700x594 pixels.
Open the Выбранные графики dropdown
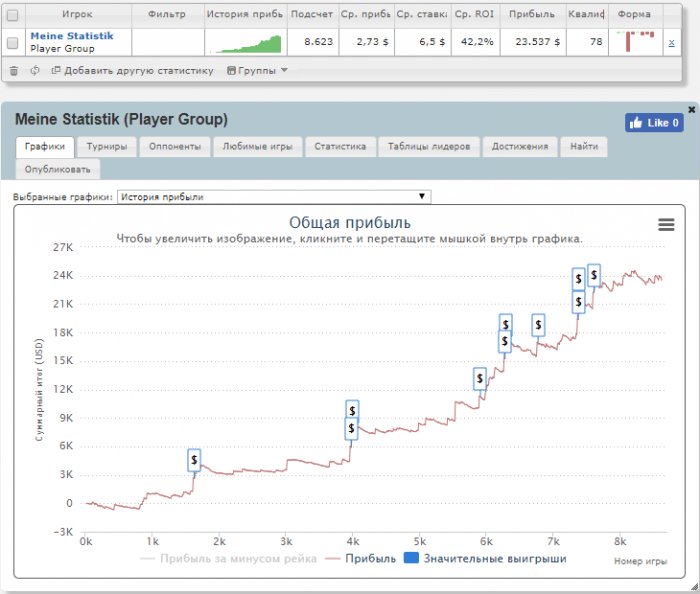273,197
